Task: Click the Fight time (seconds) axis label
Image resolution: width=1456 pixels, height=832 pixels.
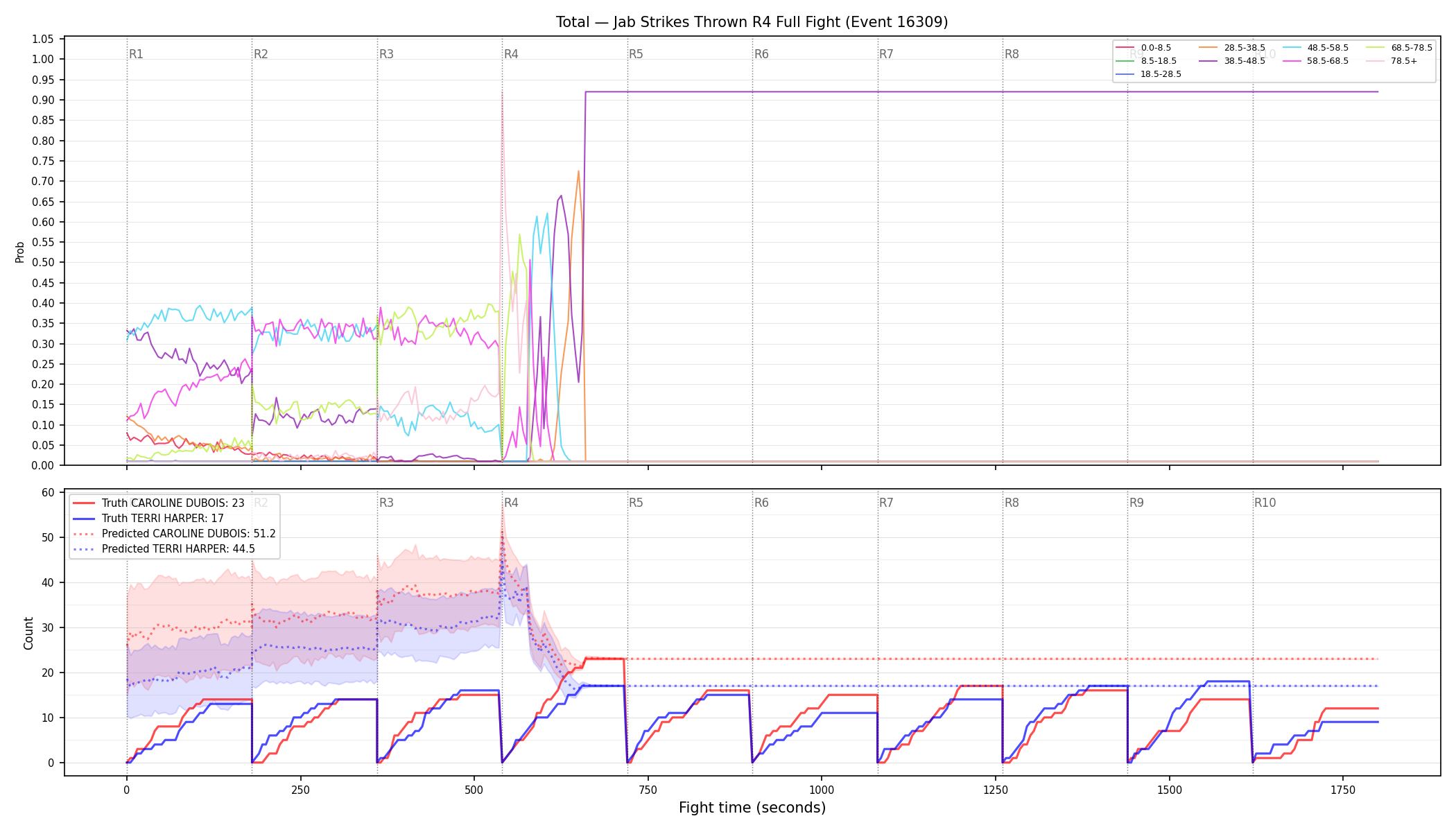Action: [x=752, y=808]
